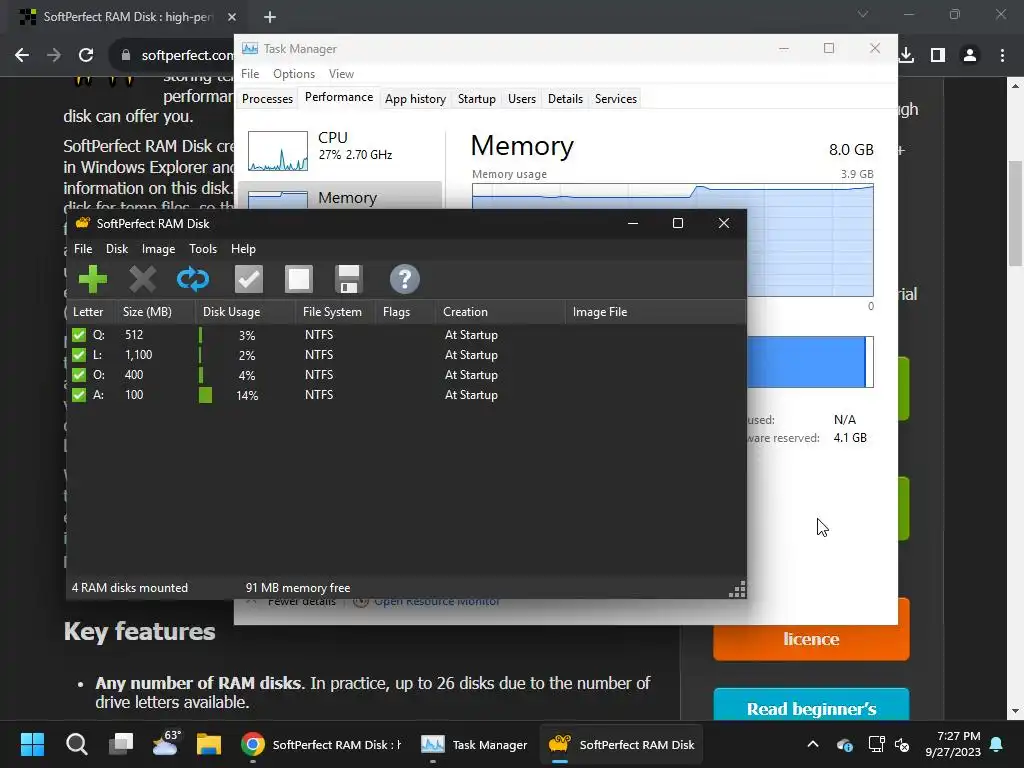1024x768 pixels.
Task: Sort by Disk Usage column header
Action: click(x=245, y=312)
